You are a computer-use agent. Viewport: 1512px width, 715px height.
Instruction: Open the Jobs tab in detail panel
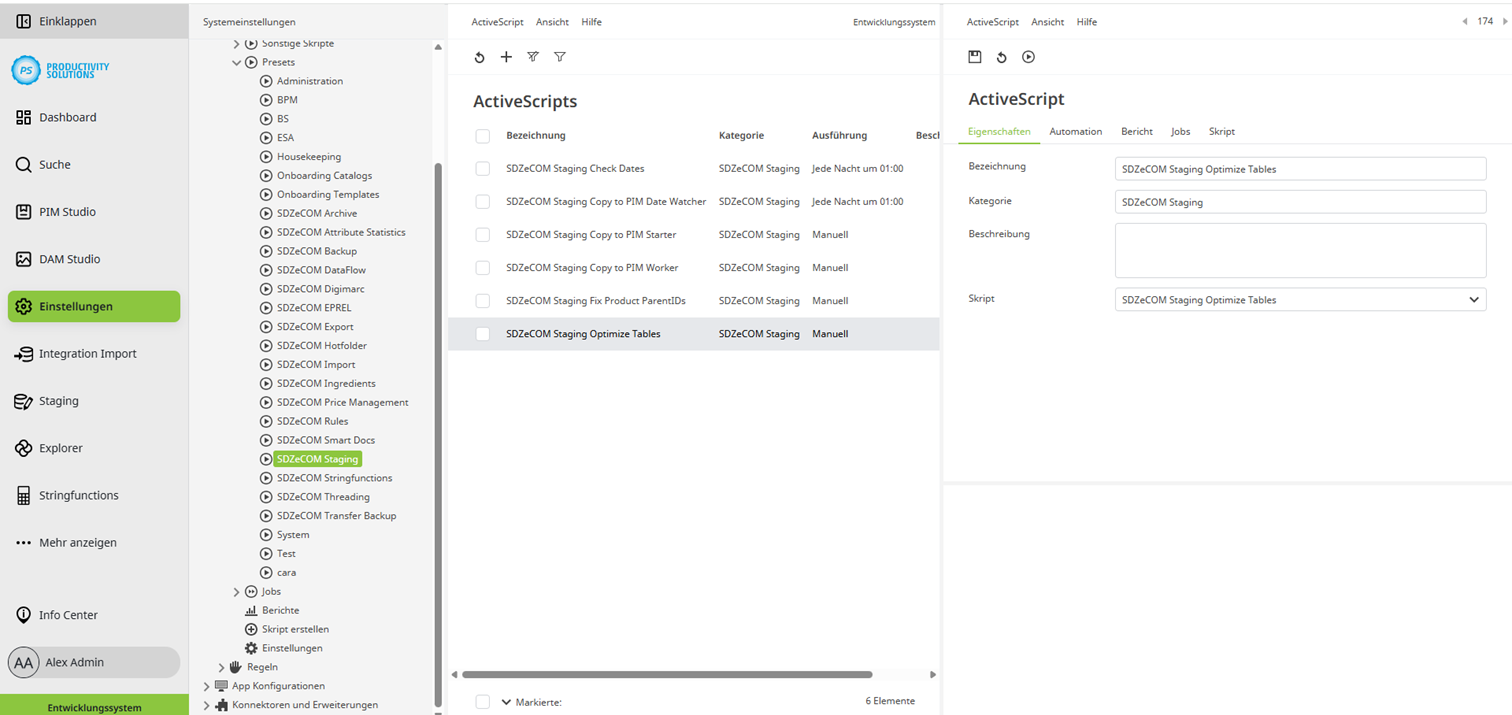1180,131
